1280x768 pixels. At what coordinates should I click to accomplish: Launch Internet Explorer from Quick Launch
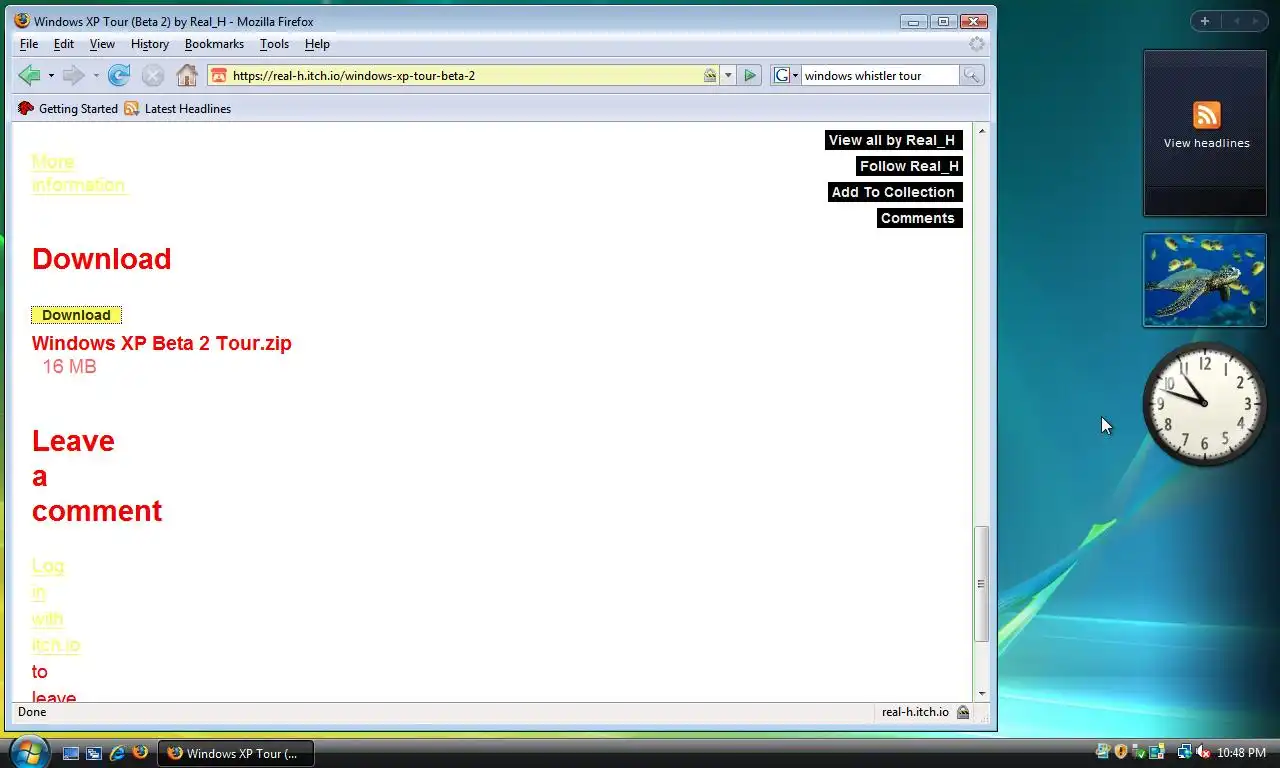[117, 753]
